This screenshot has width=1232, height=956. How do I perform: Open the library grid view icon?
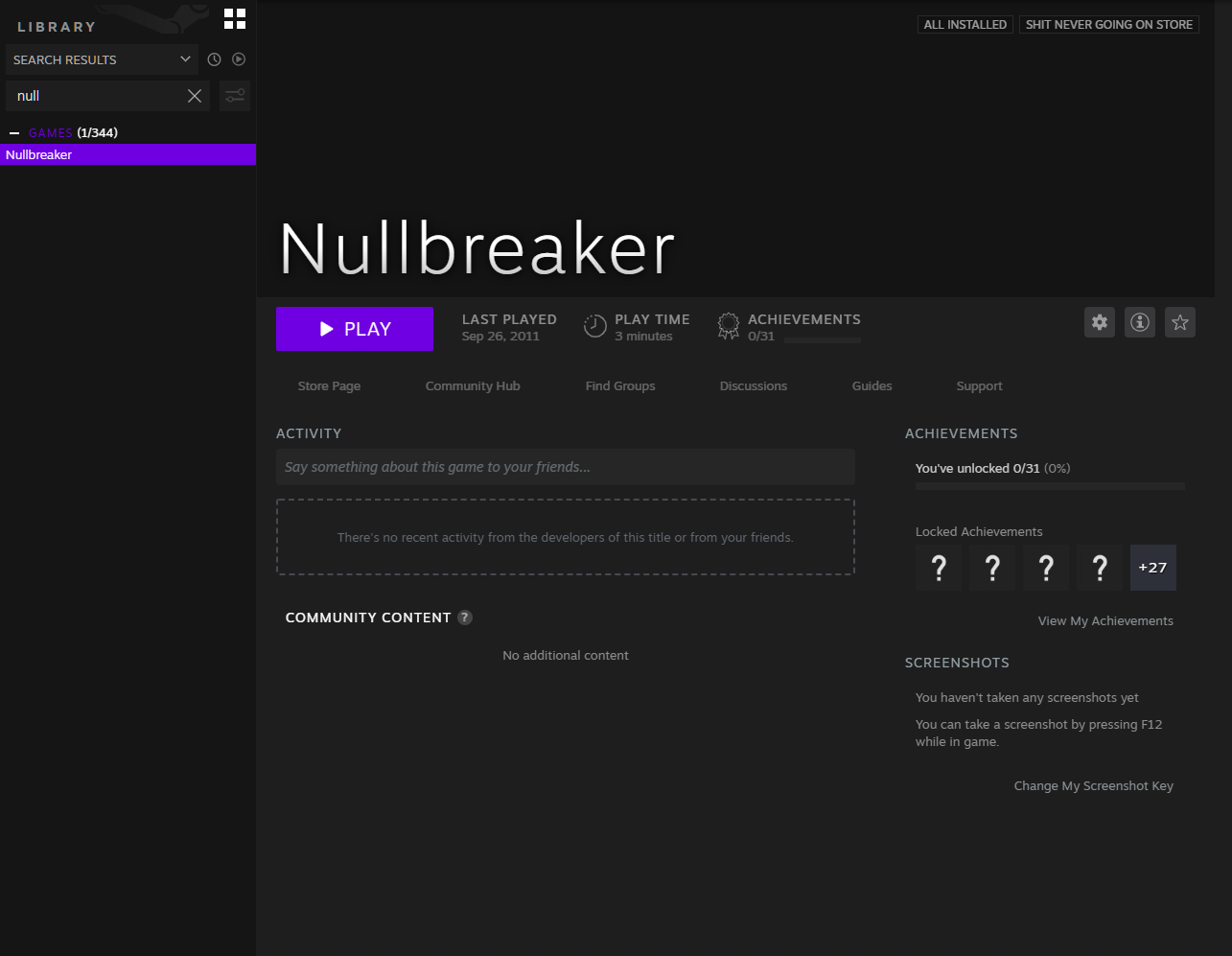point(235,18)
